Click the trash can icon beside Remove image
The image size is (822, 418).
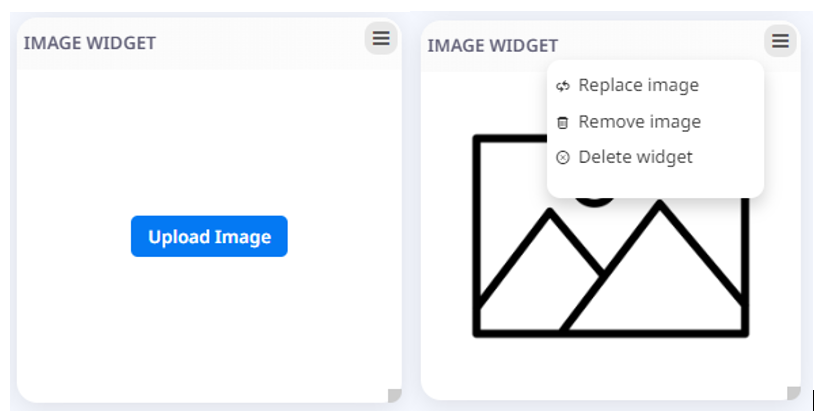tap(563, 123)
